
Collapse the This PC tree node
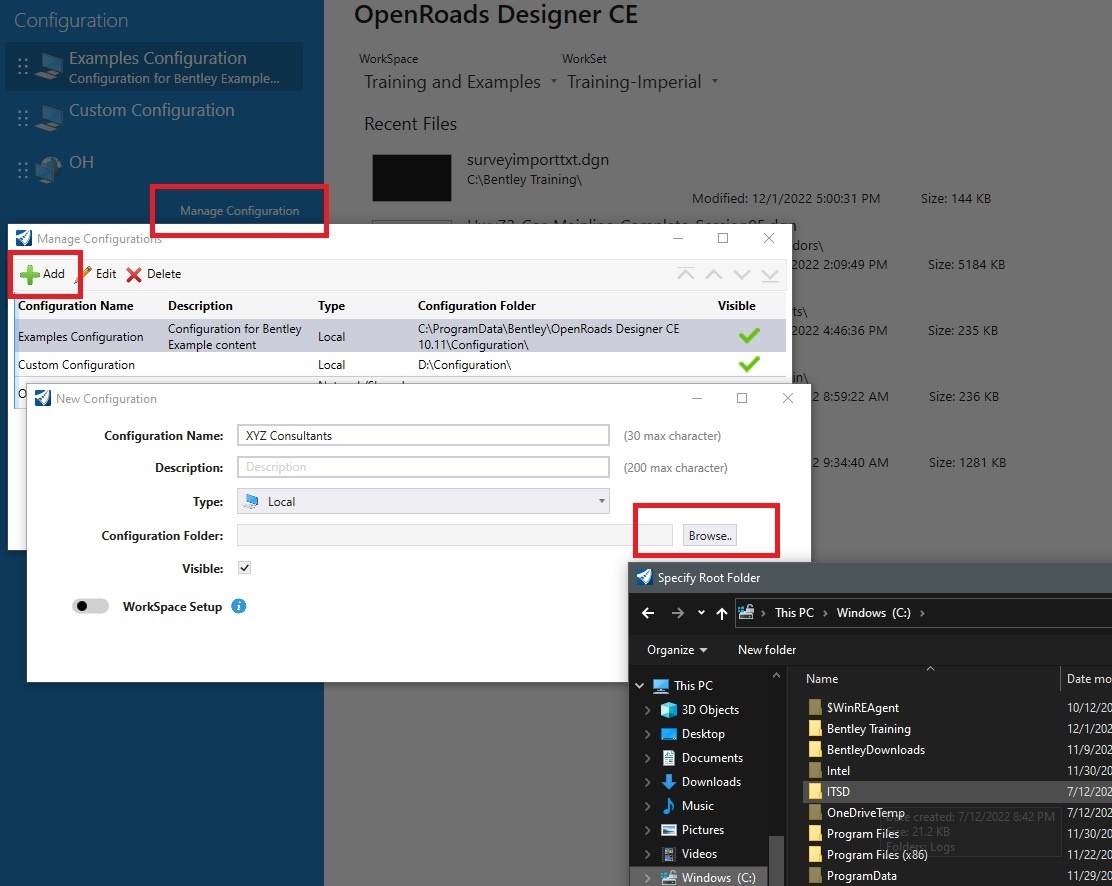click(x=640, y=685)
